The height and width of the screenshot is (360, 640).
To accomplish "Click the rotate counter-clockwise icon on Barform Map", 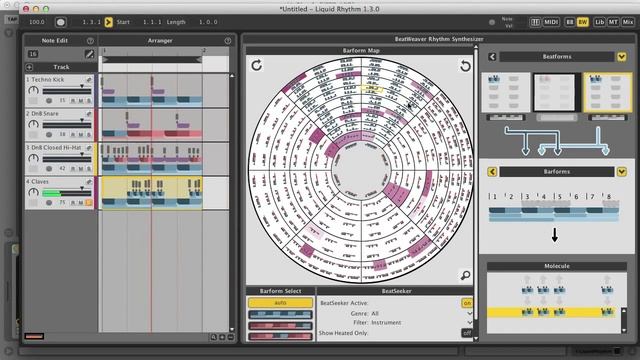I will [x=465, y=65].
